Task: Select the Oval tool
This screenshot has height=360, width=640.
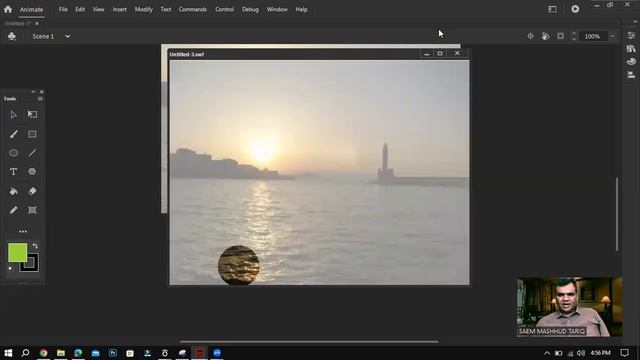Action: (13, 153)
